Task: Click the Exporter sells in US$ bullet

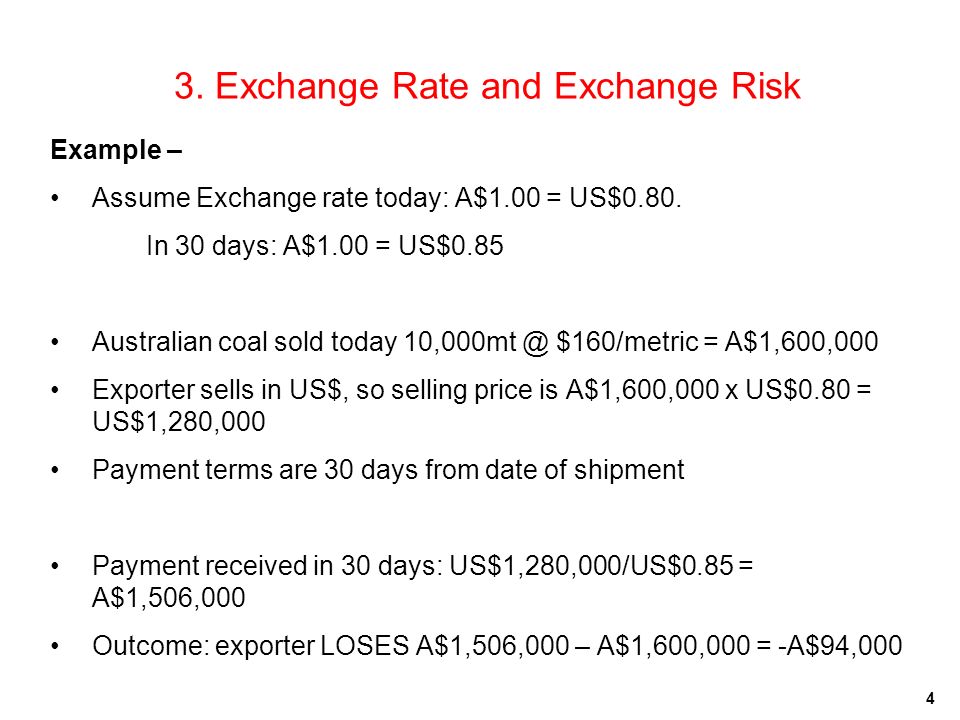Action: (482, 405)
